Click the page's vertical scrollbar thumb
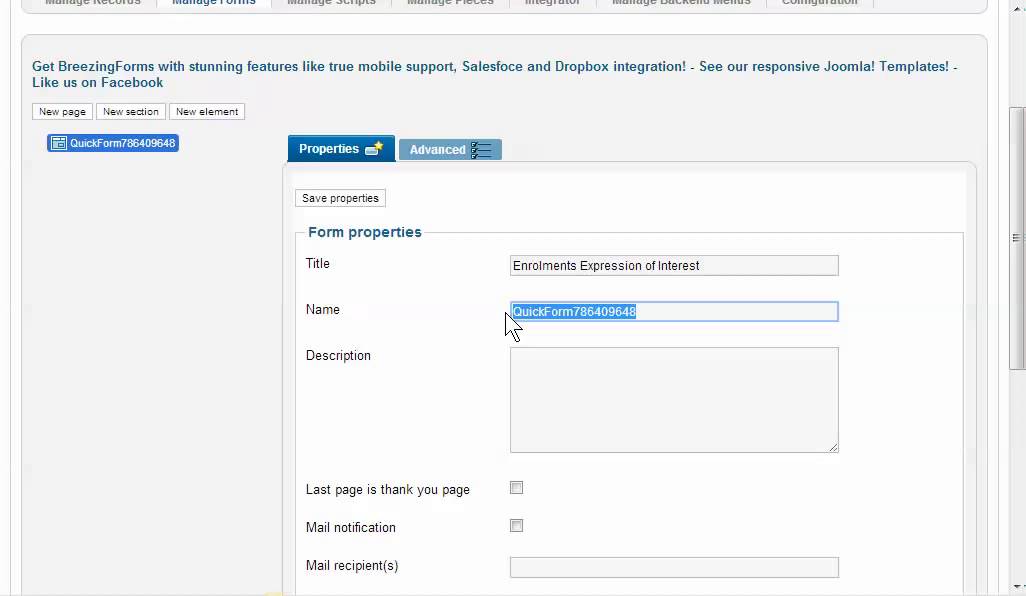The height and width of the screenshot is (596, 1026). [x=1017, y=237]
